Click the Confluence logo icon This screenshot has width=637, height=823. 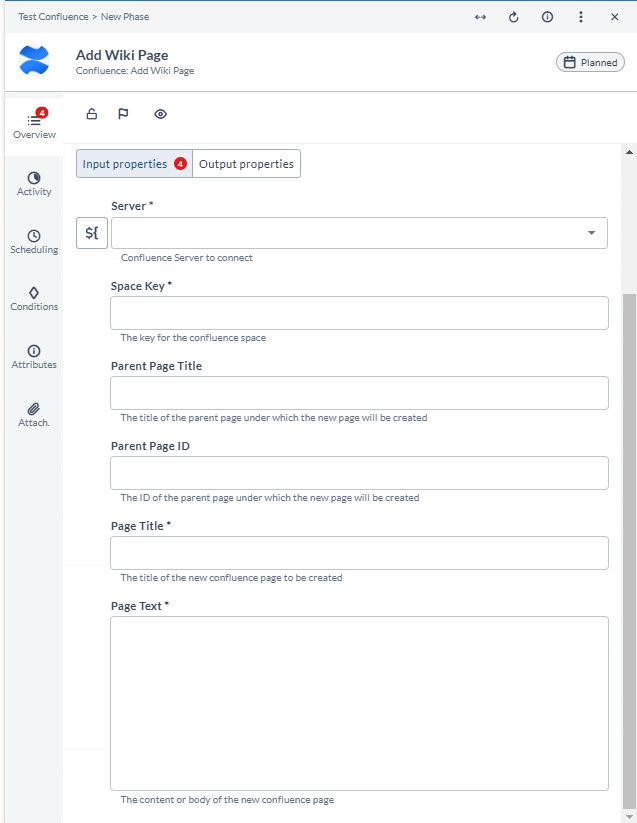(34, 60)
